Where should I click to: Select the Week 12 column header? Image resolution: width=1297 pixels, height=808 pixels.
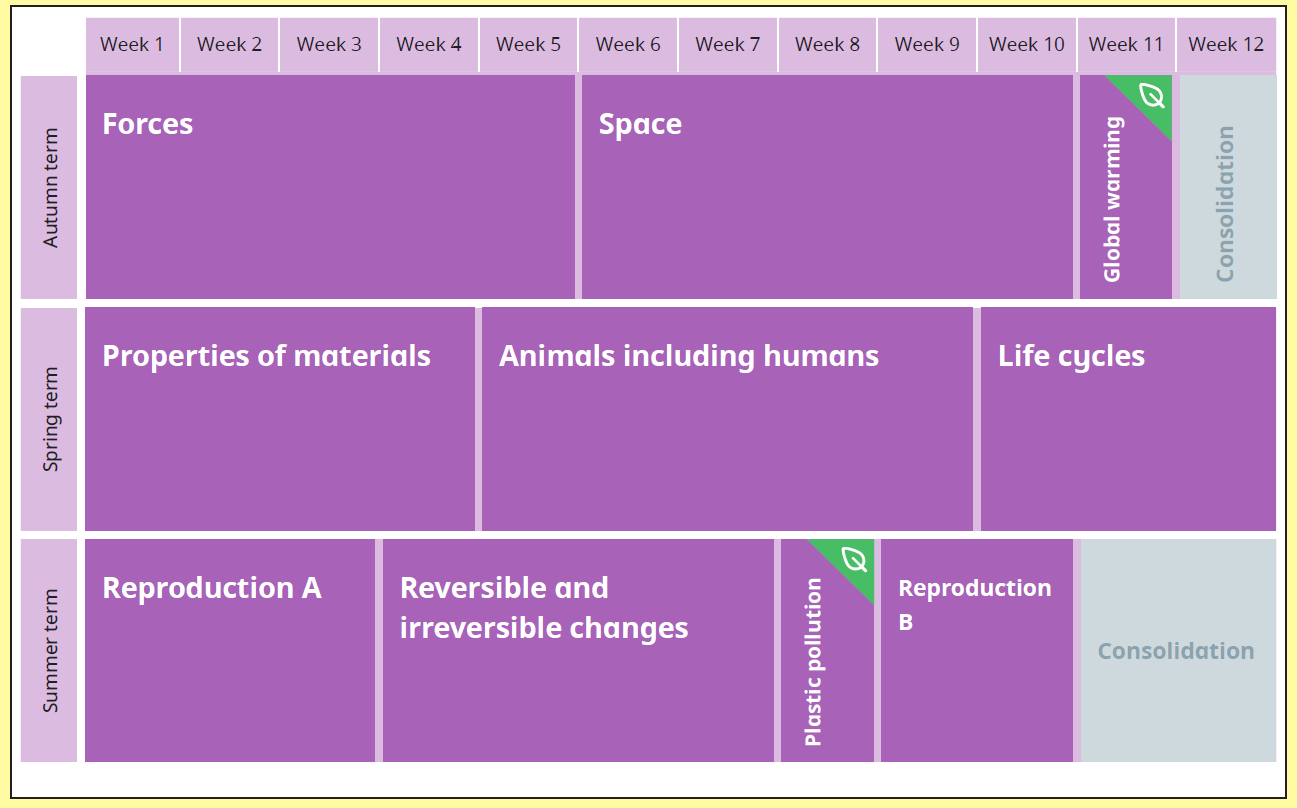pos(1226,45)
